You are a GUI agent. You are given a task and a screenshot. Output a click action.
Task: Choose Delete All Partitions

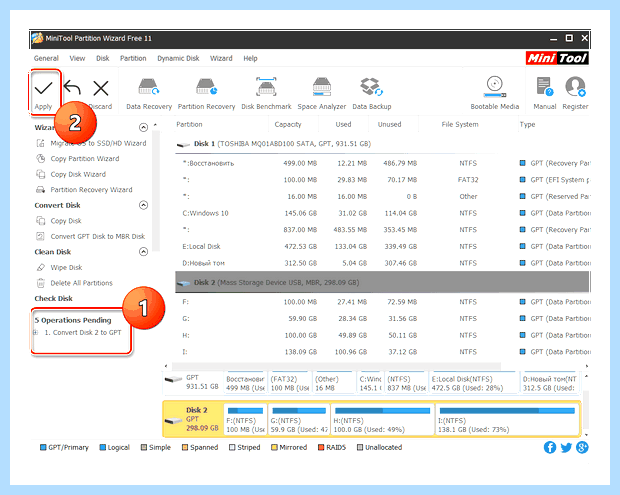81,283
